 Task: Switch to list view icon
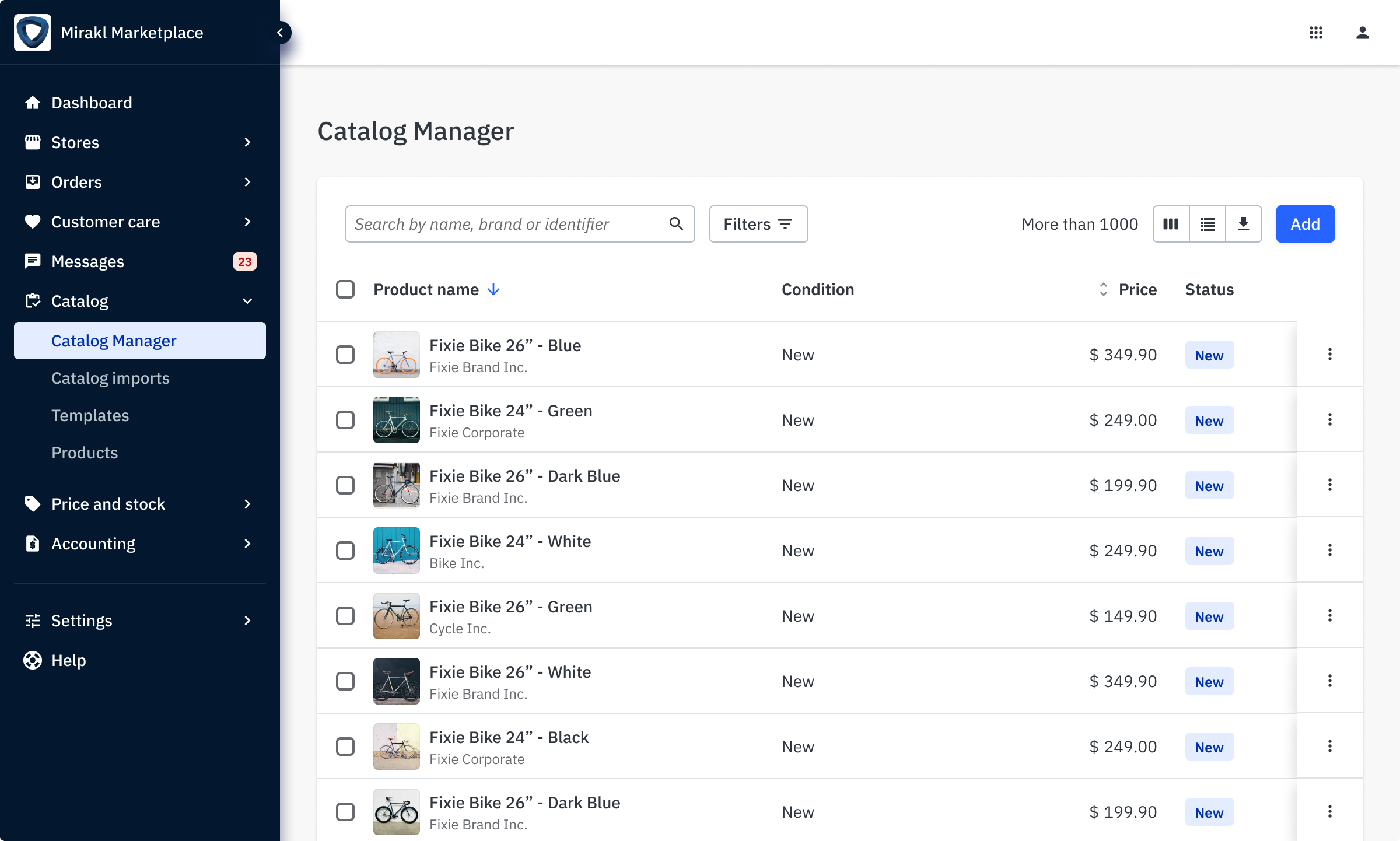(1207, 224)
